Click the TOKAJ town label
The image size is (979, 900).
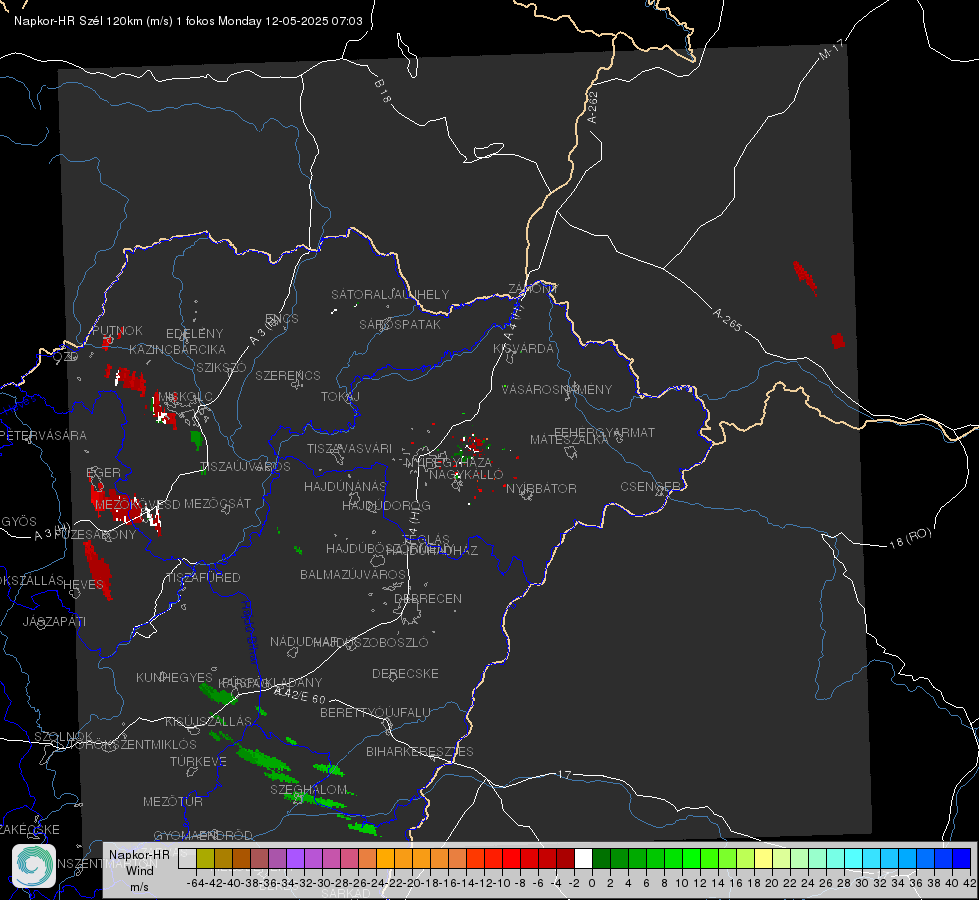click(340, 397)
